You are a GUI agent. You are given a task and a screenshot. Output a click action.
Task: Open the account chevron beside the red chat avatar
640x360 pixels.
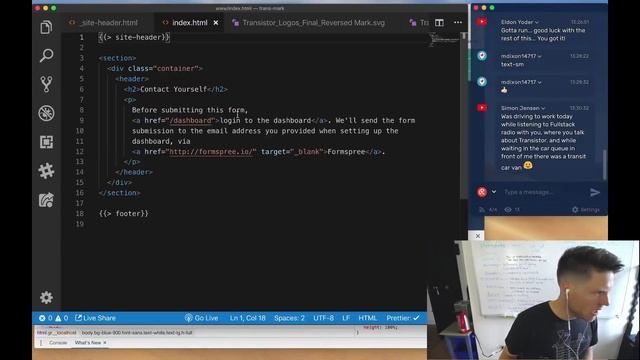(x=494, y=192)
